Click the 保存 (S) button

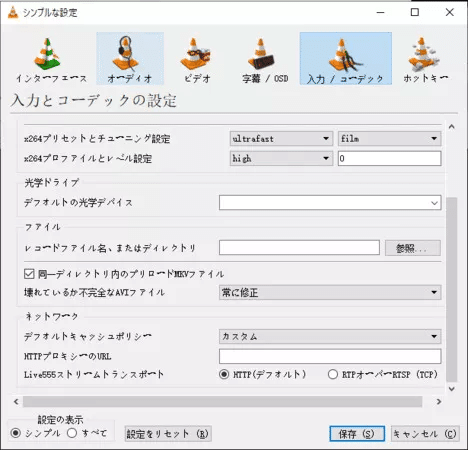tap(357, 434)
